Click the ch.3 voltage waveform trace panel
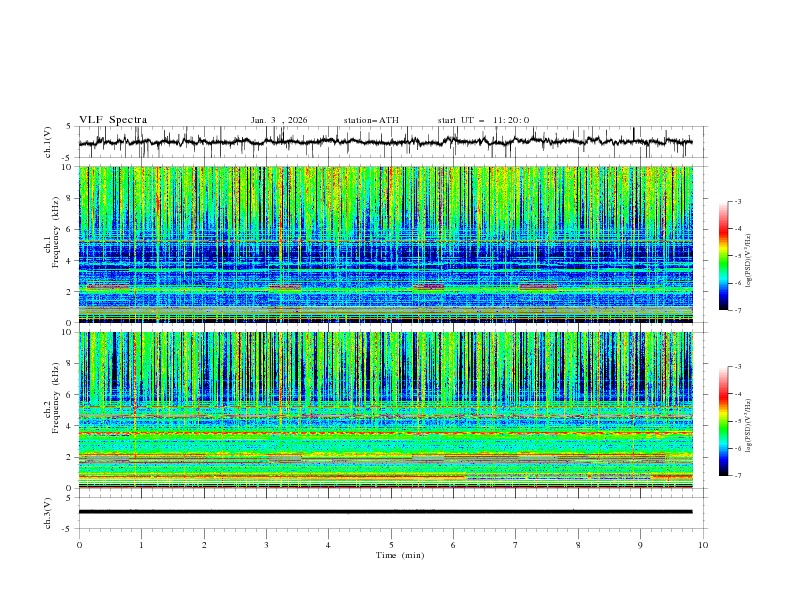The height and width of the screenshot is (612, 792). [392, 513]
